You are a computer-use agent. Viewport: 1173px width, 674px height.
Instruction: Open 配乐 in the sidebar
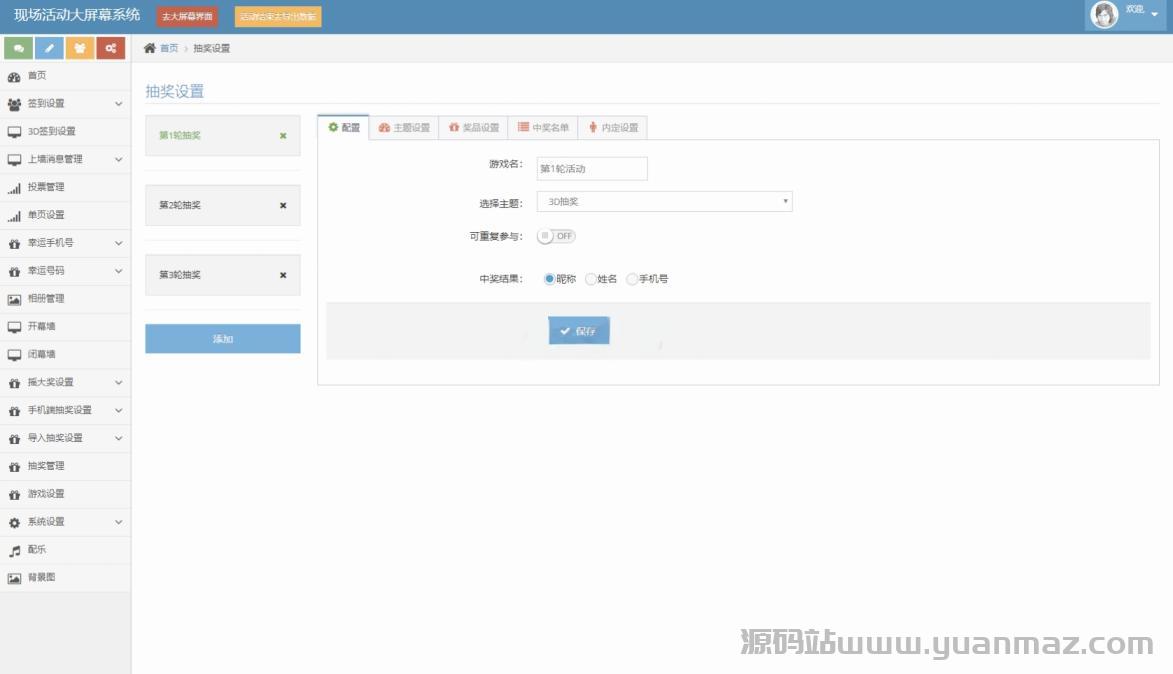point(37,550)
